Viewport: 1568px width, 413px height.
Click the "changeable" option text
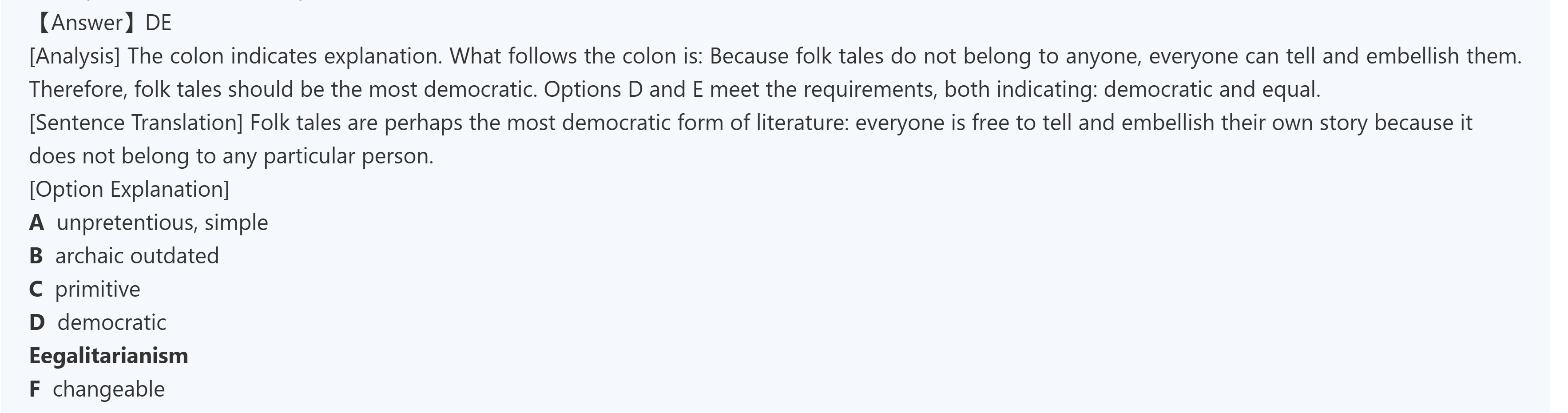click(x=108, y=389)
